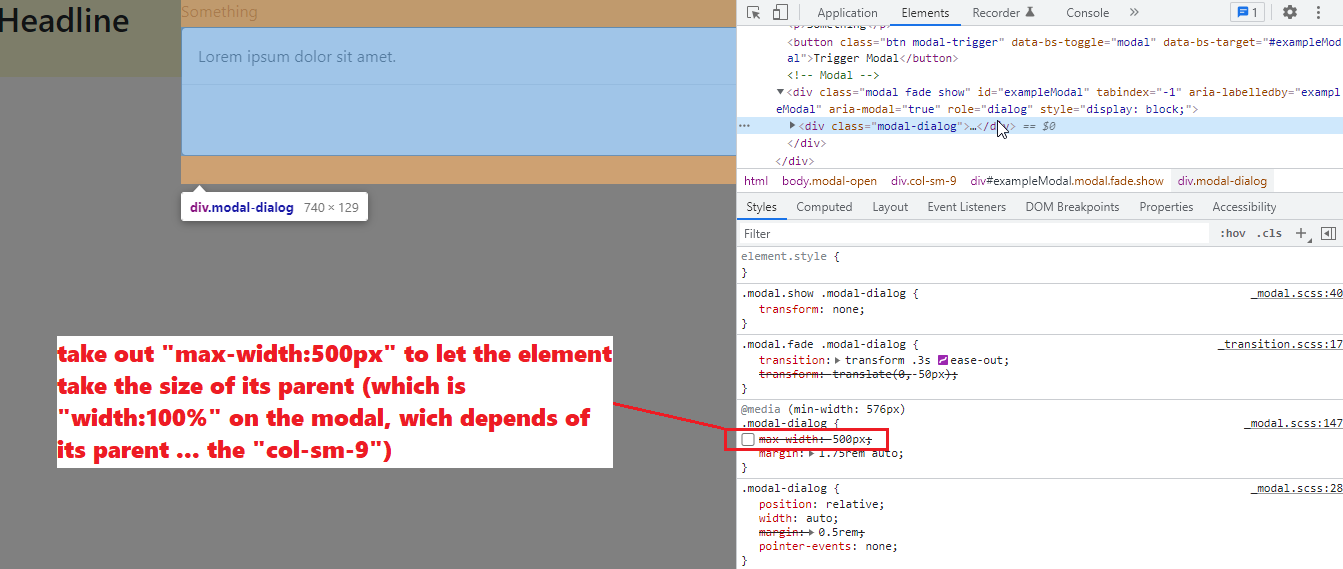
Task: Open the Event Listeners tab
Action: [x=966, y=207]
